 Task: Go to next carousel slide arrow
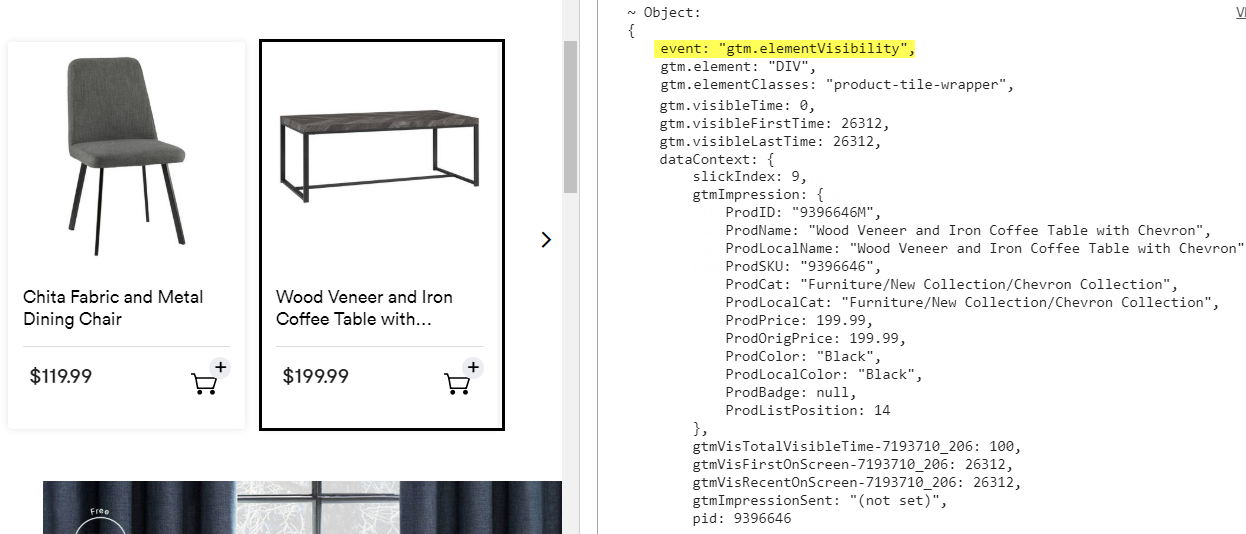(545, 240)
